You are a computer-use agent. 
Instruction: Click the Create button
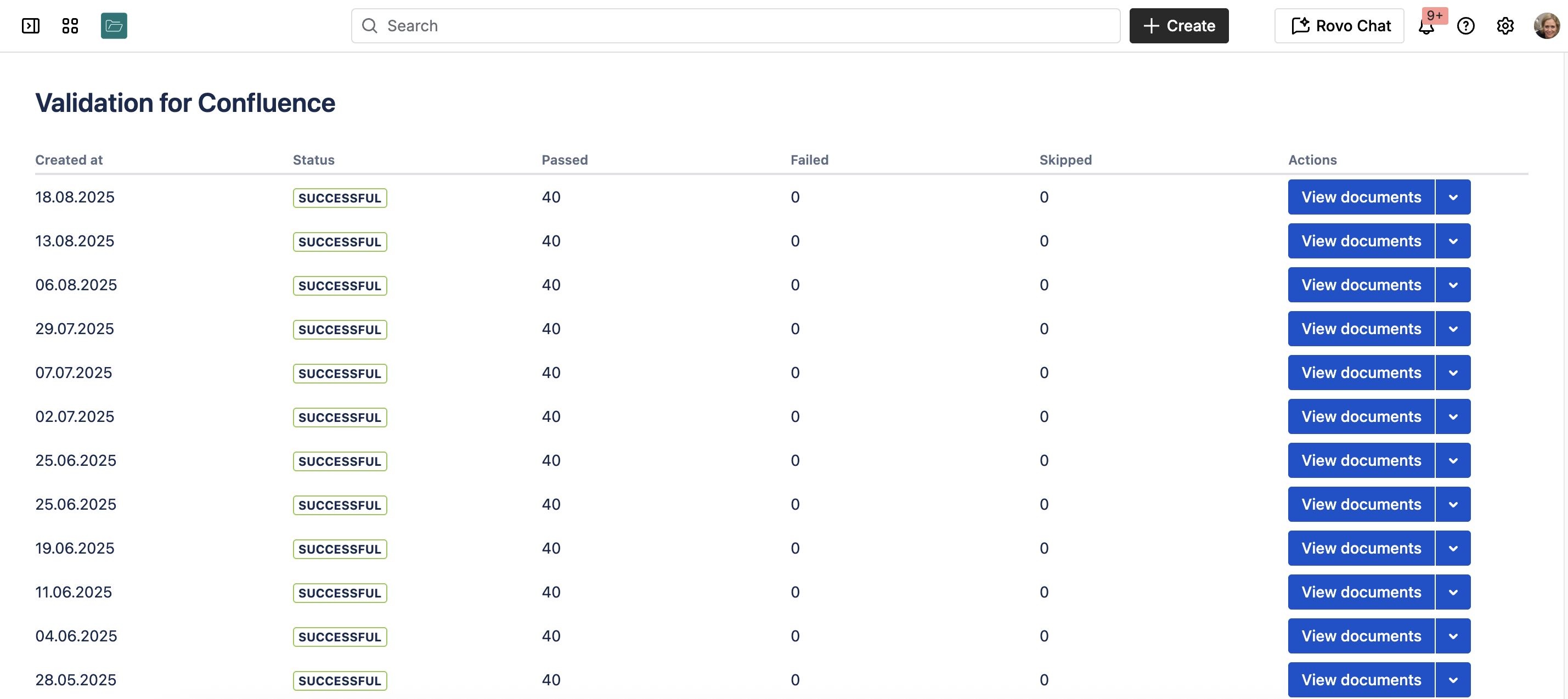[x=1179, y=26]
